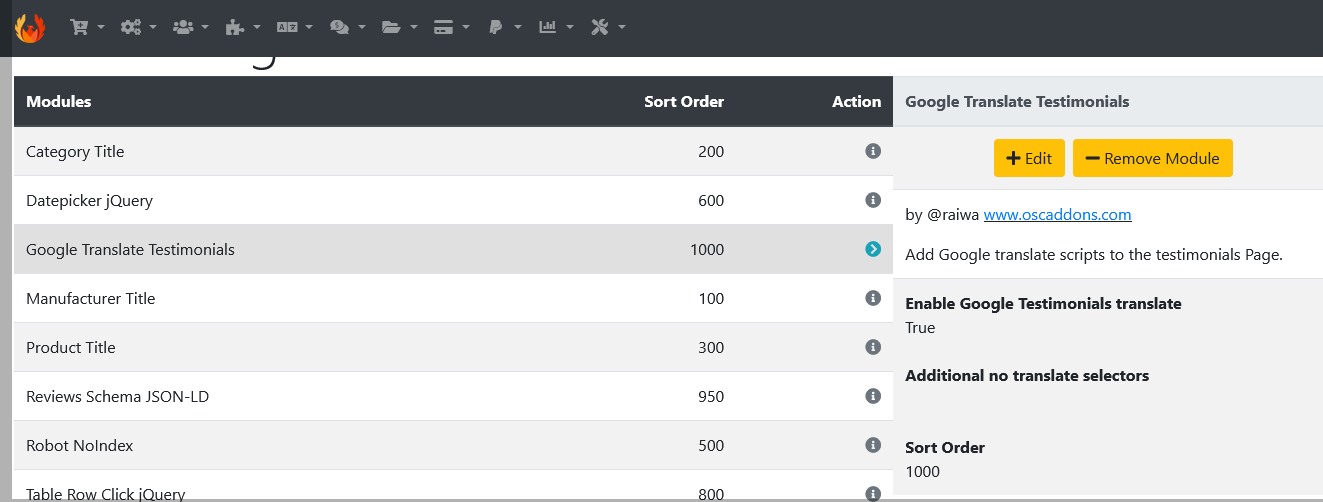Visit the www.oscaddons.com link

[1058, 215]
